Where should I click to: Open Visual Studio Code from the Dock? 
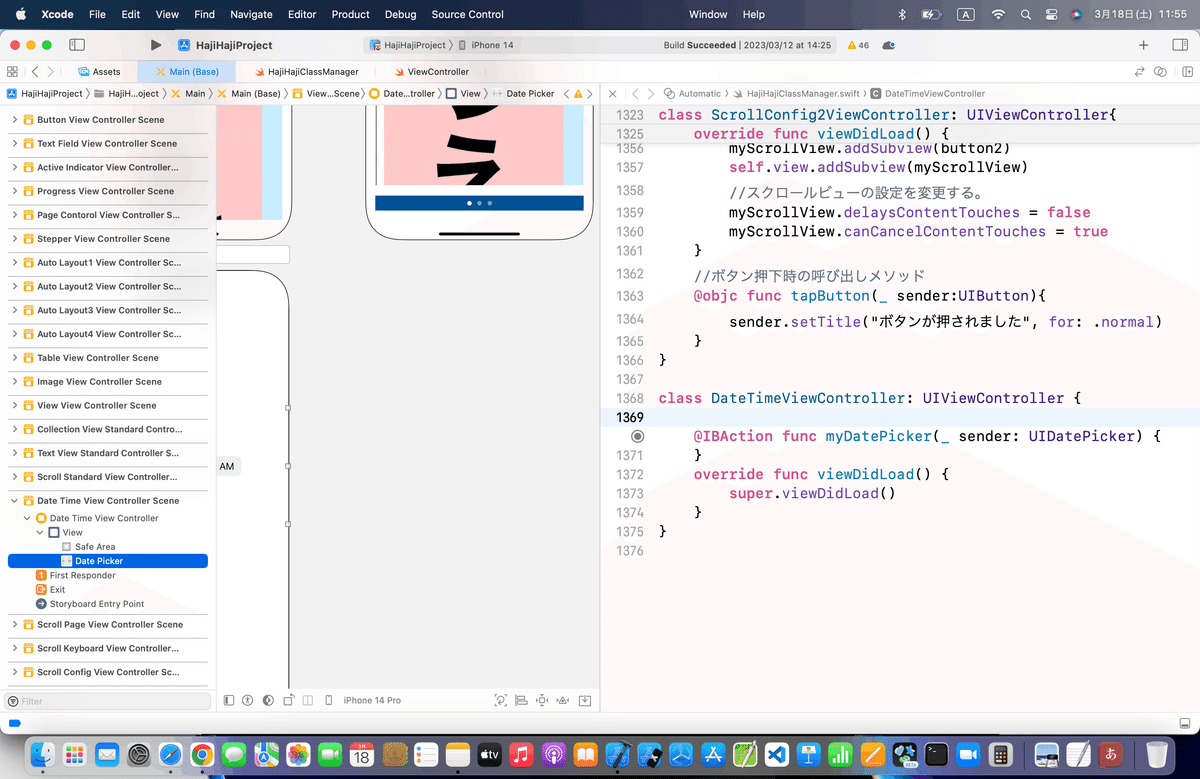[777, 755]
